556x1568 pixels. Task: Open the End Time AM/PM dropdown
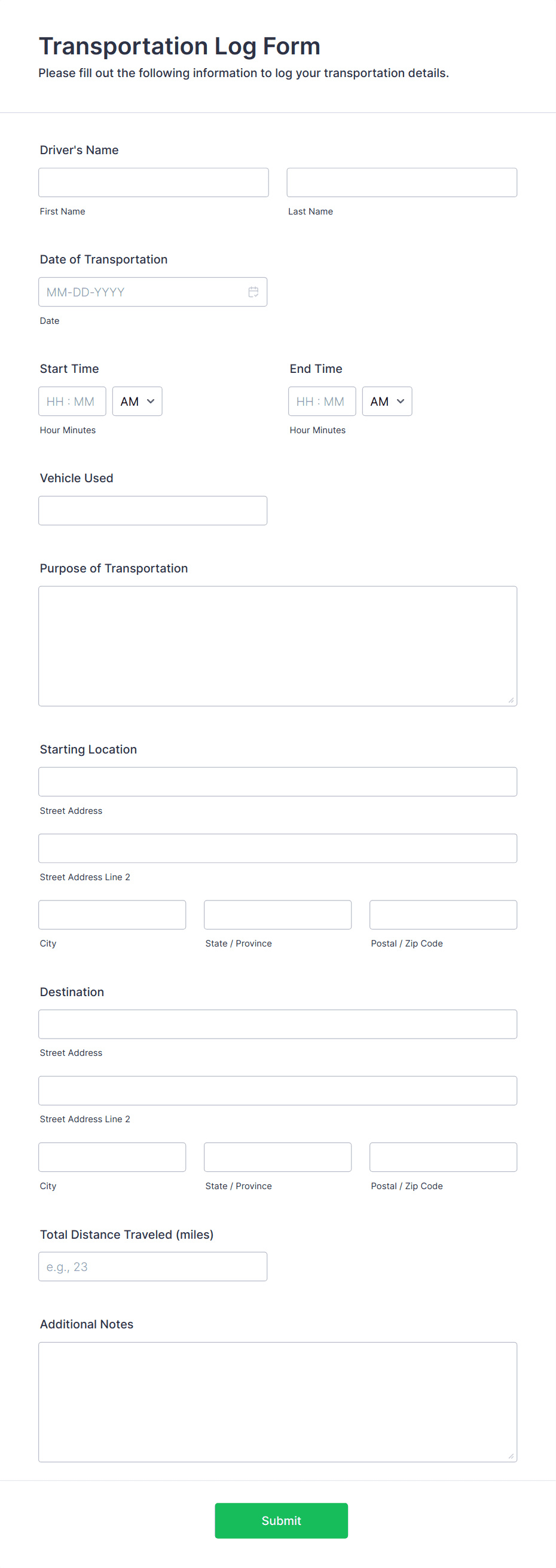click(x=386, y=401)
